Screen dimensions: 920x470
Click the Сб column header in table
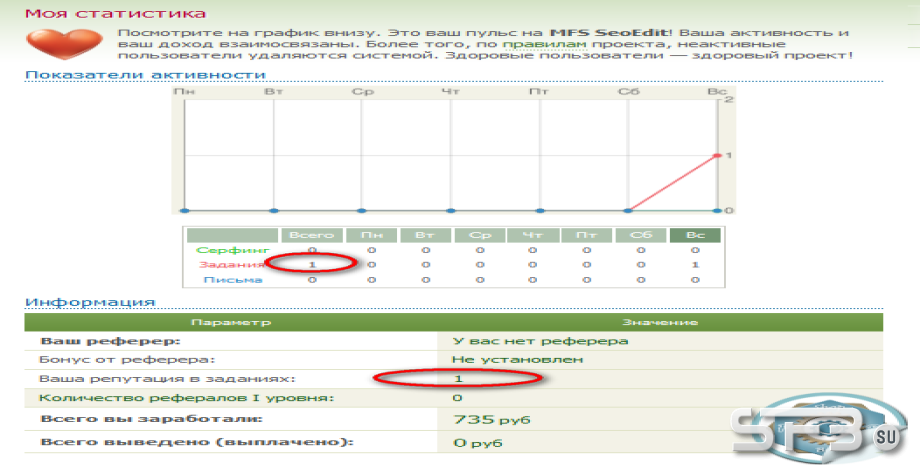pyautogui.click(x=641, y=235)
